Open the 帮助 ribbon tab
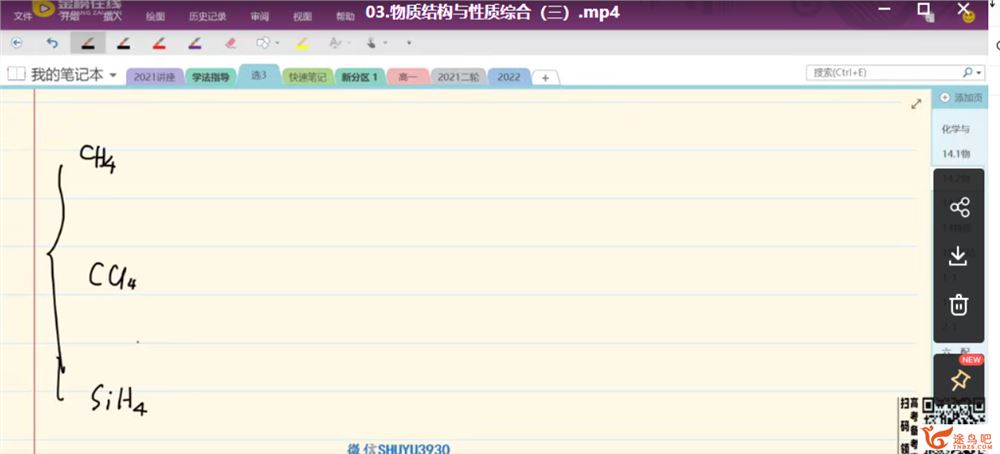This screenshot has height=454, width=1000. pos(345,17)
